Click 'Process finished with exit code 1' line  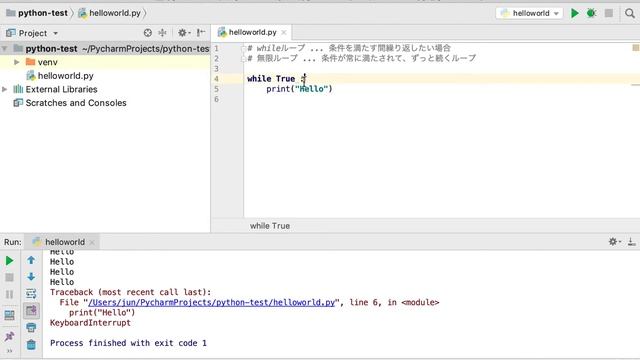coord(128,343)
